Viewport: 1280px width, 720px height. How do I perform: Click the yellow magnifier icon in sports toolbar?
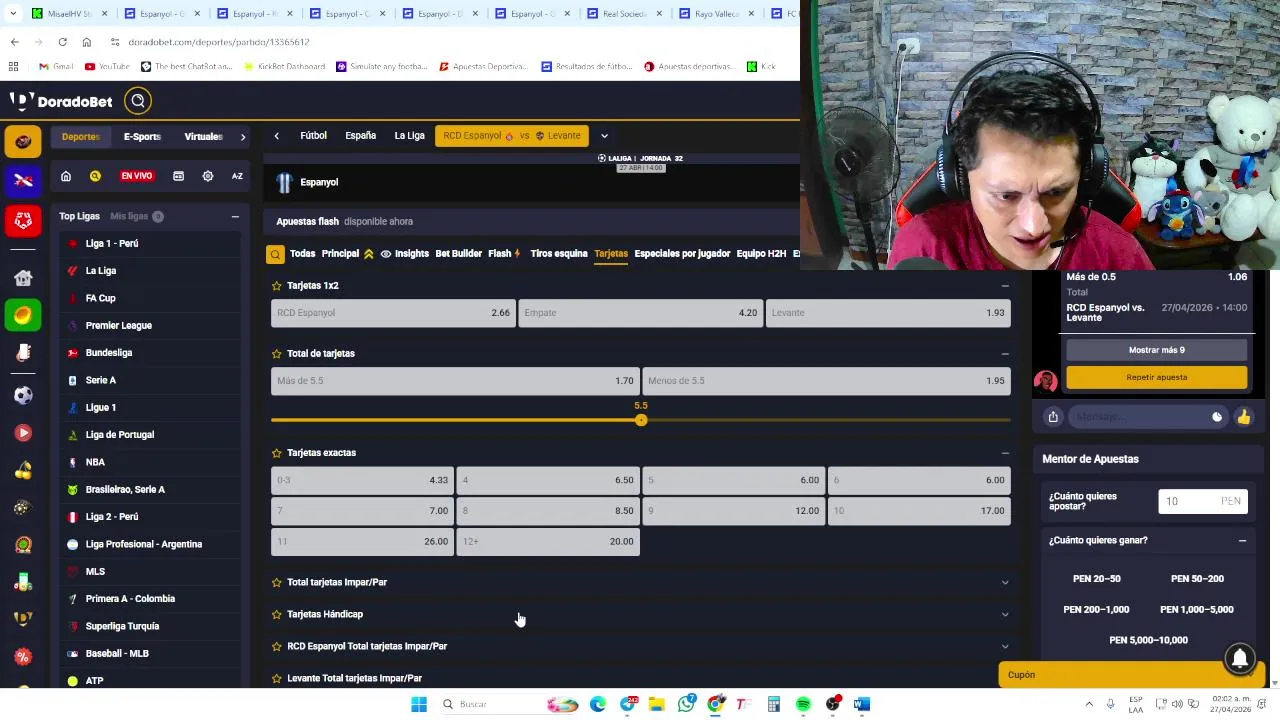tap(95, 176)
